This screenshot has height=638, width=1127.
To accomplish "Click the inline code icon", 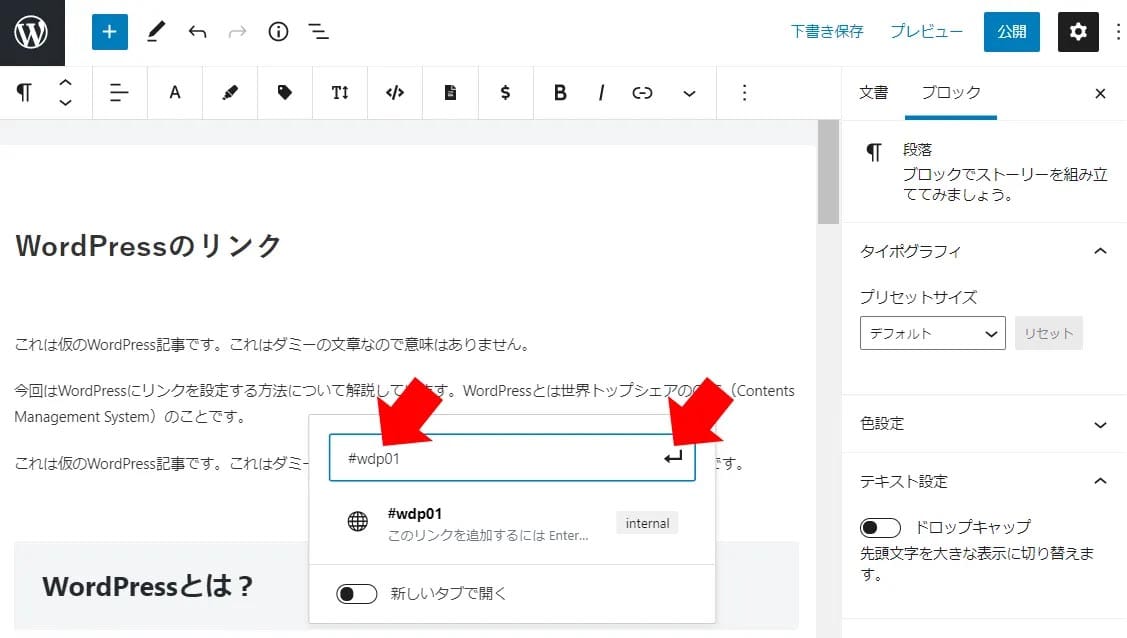I will tap(395, 93).
